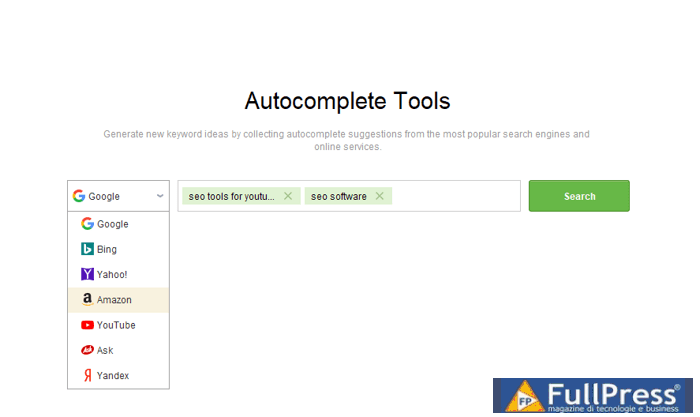Focus the empty area of the keyword input

455,196
